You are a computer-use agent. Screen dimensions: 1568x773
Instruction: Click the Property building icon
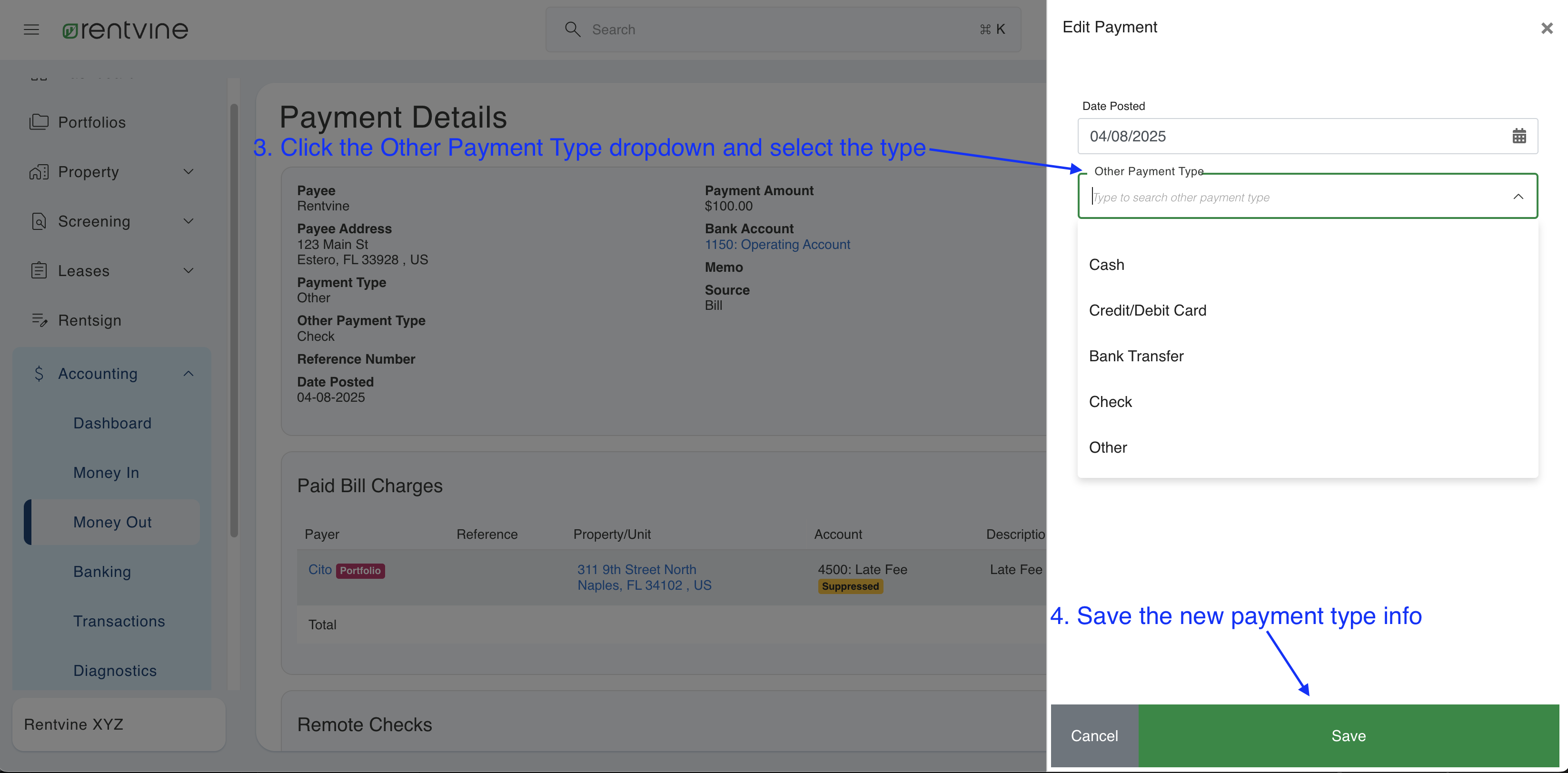pyautogui.click(x=39, y=172)
